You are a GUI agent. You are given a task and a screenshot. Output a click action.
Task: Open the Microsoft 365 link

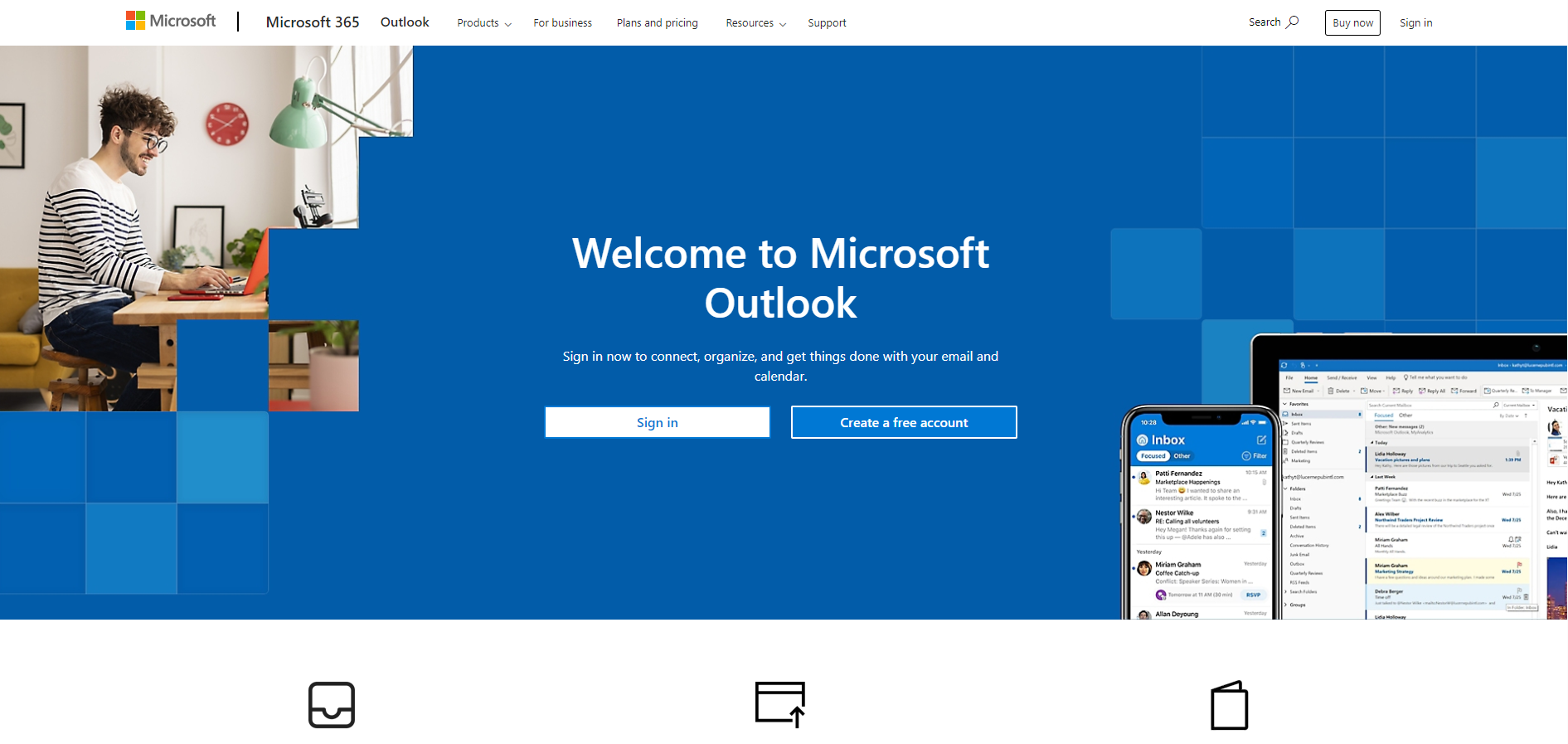pyautogui.click(x=313, y=22)
